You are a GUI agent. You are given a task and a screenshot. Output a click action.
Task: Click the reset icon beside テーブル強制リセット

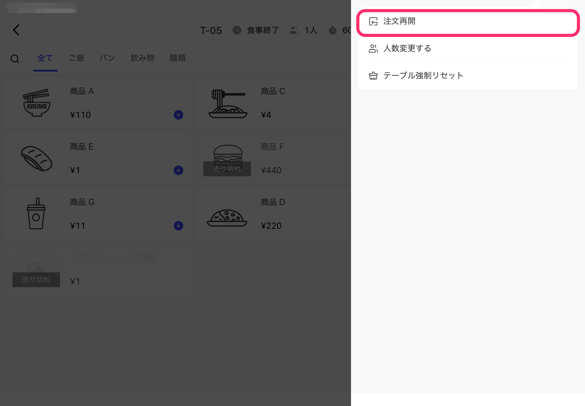coord(373,76)
